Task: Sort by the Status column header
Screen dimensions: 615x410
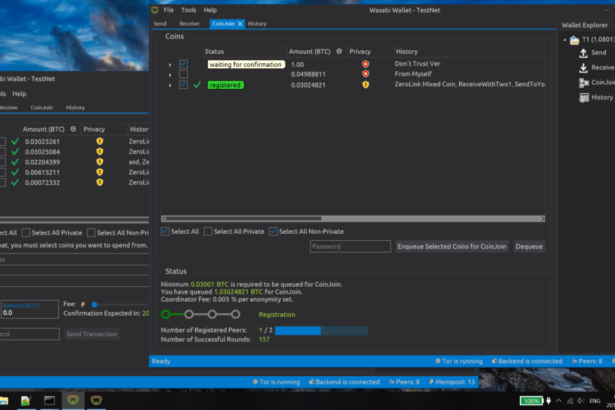Action: point(214,51)
